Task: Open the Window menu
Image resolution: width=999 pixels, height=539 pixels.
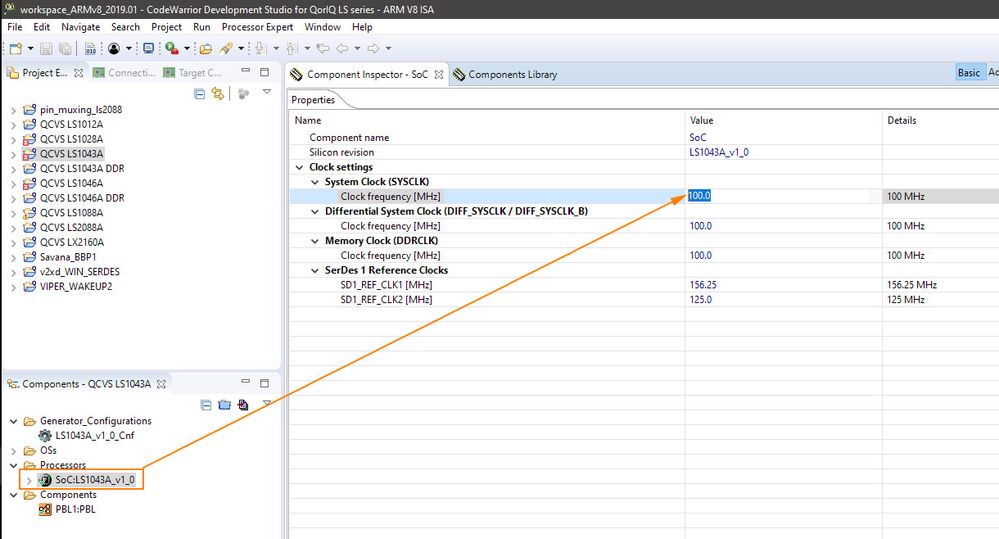Action: tap(322, 27)
